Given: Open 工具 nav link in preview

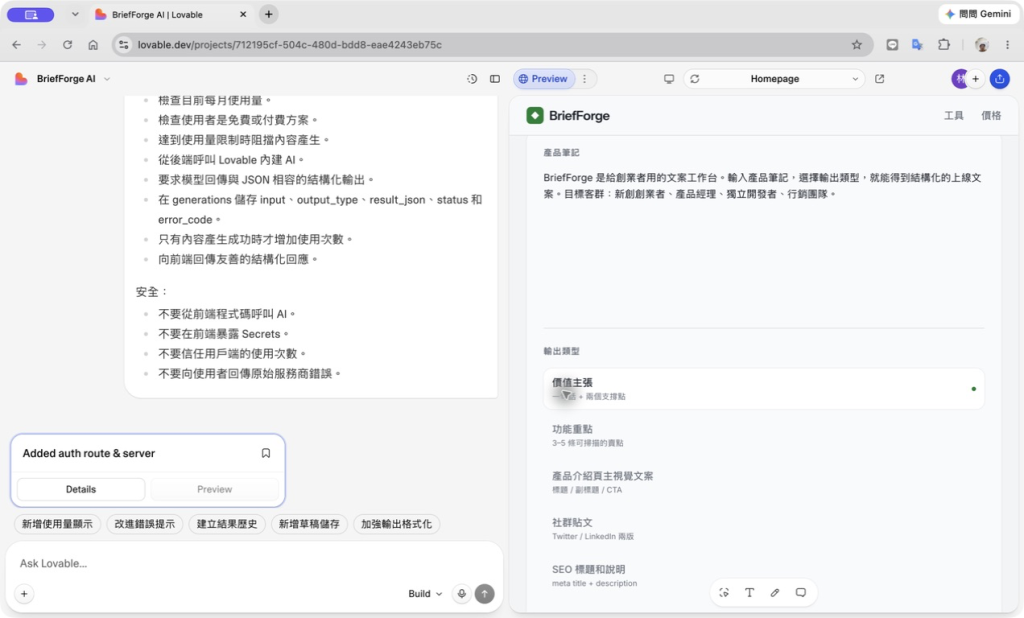Looking at the screenshot, I should [x=953, y=116].
